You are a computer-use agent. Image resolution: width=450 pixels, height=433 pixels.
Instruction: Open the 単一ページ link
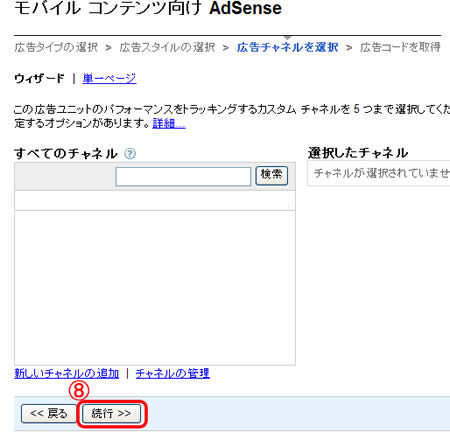click(x=109, y=78)
